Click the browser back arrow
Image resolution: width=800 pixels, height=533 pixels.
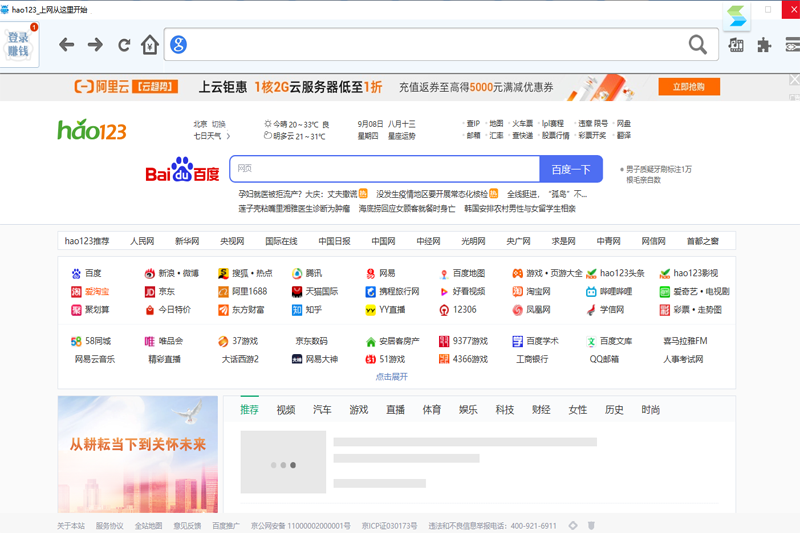66,45
